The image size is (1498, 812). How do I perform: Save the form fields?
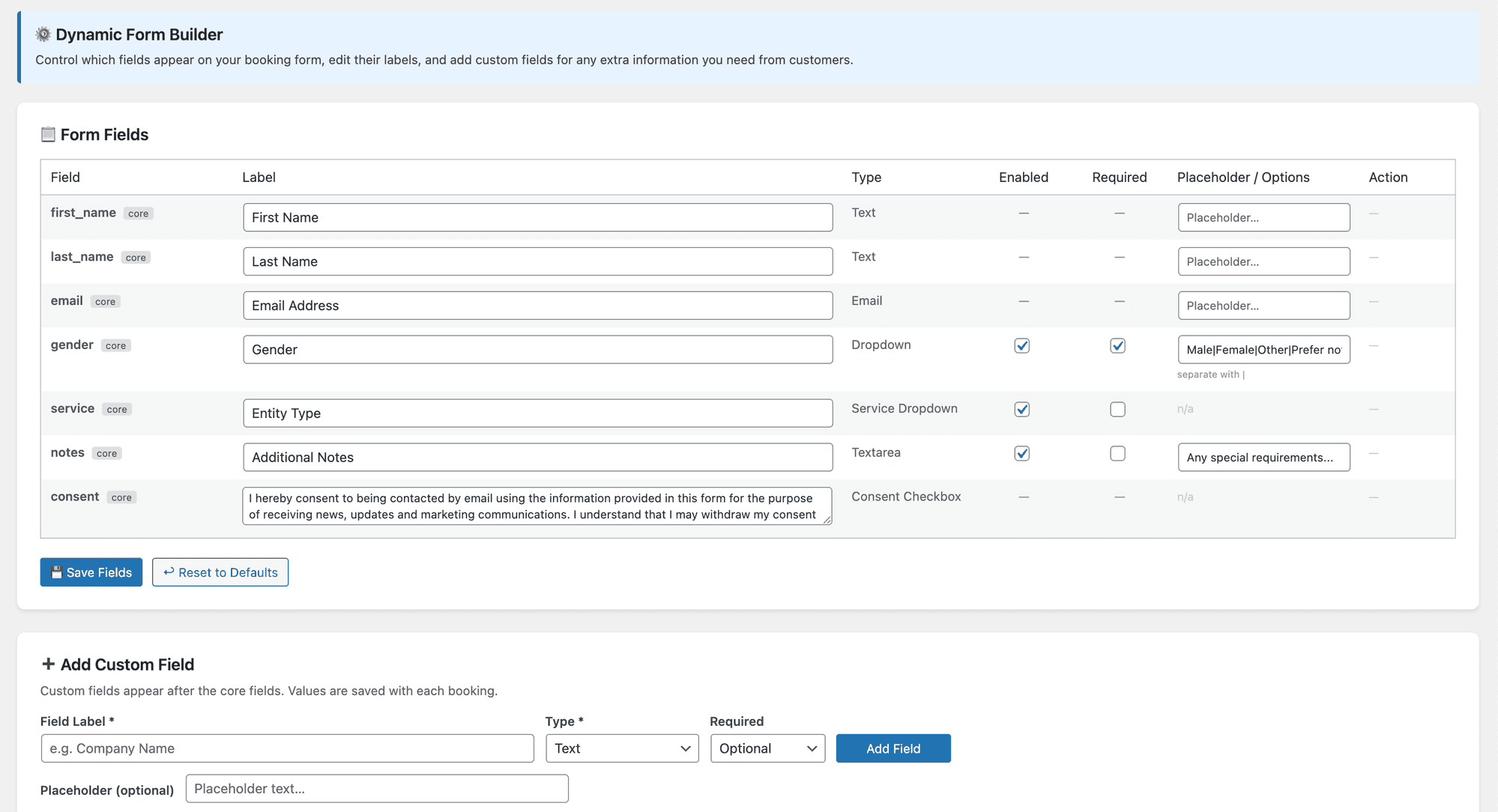[91, 572]
